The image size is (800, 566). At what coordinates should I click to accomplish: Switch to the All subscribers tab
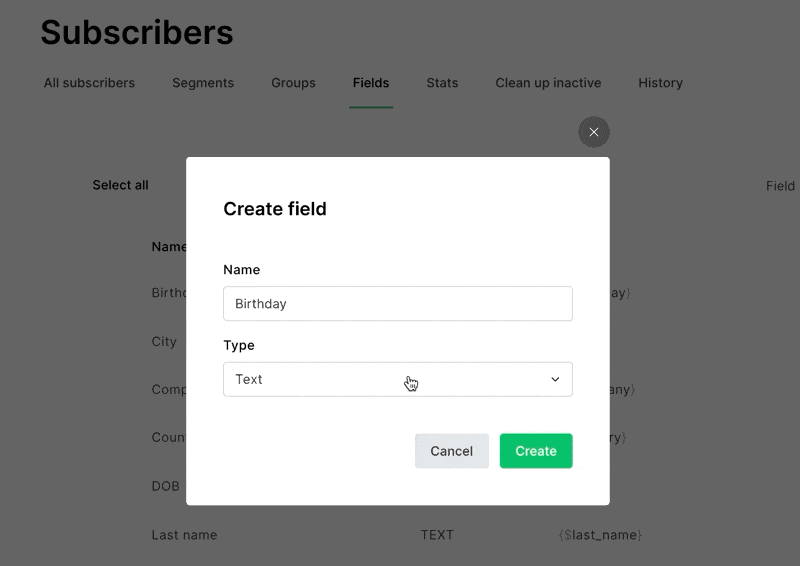(x=89, y=83)
